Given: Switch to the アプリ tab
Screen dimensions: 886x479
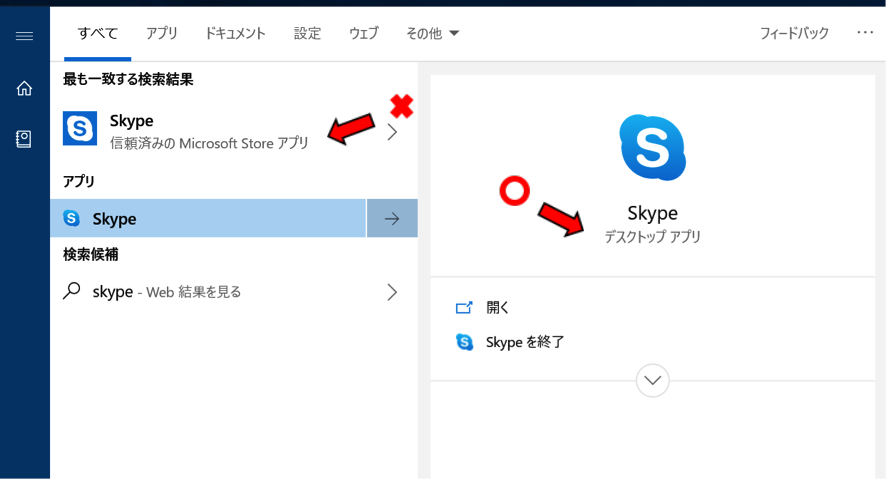Looking at the screenshot, I should click(162, 33).
